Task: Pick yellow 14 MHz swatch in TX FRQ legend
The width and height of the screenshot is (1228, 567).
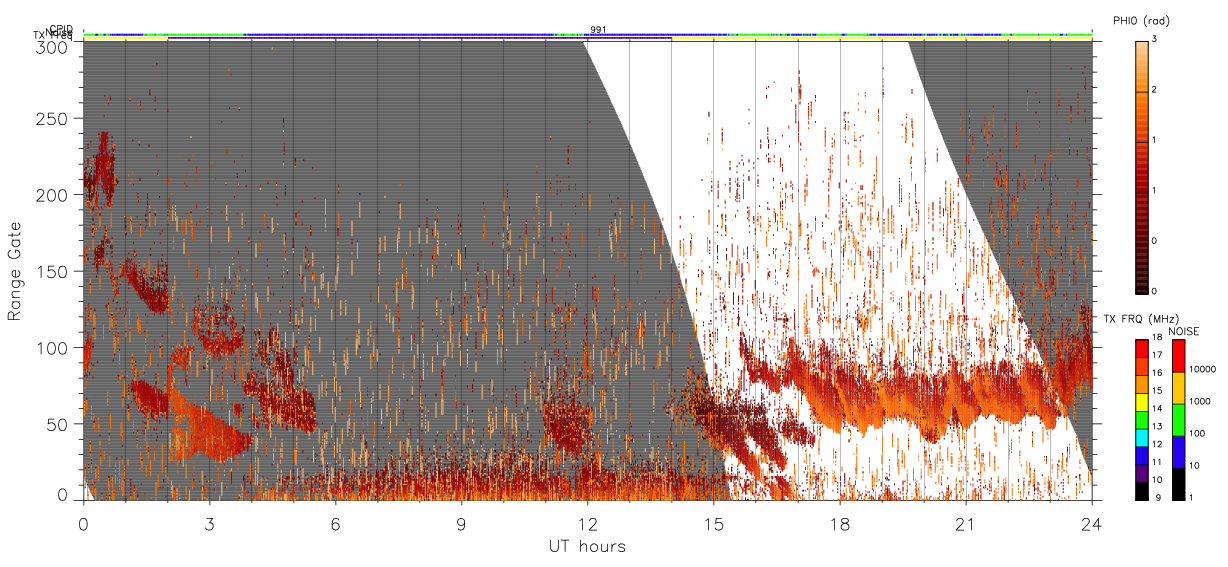Action: coord(1142,402)
